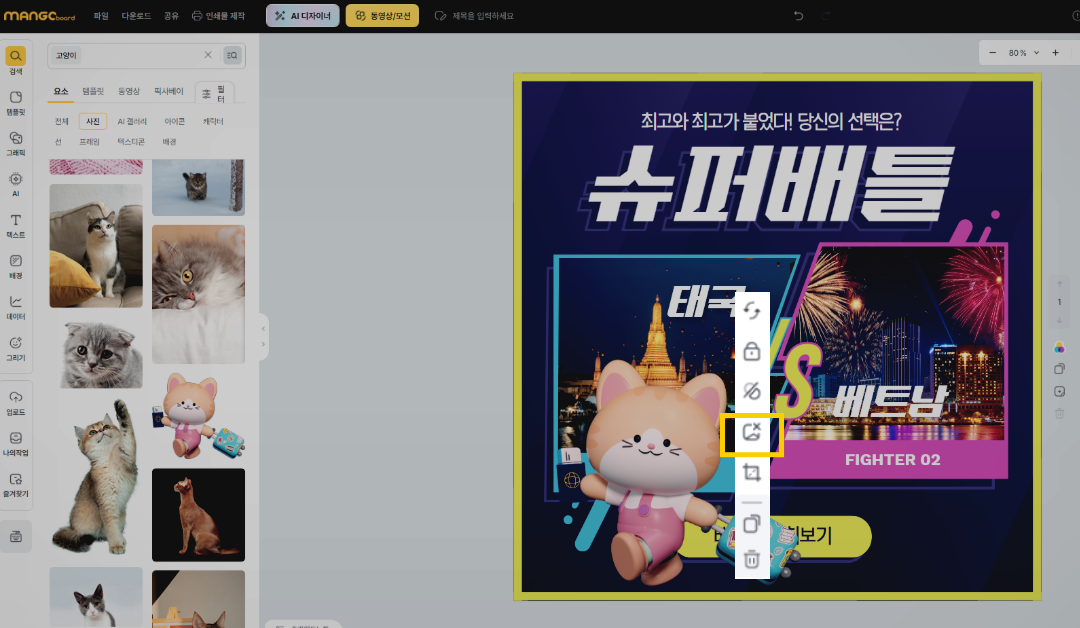Image resolution: width=1080 pixels, height=628 pixels.
Task: Duplicate the selected element with copy icon
Action: click(x=751, y=524)
